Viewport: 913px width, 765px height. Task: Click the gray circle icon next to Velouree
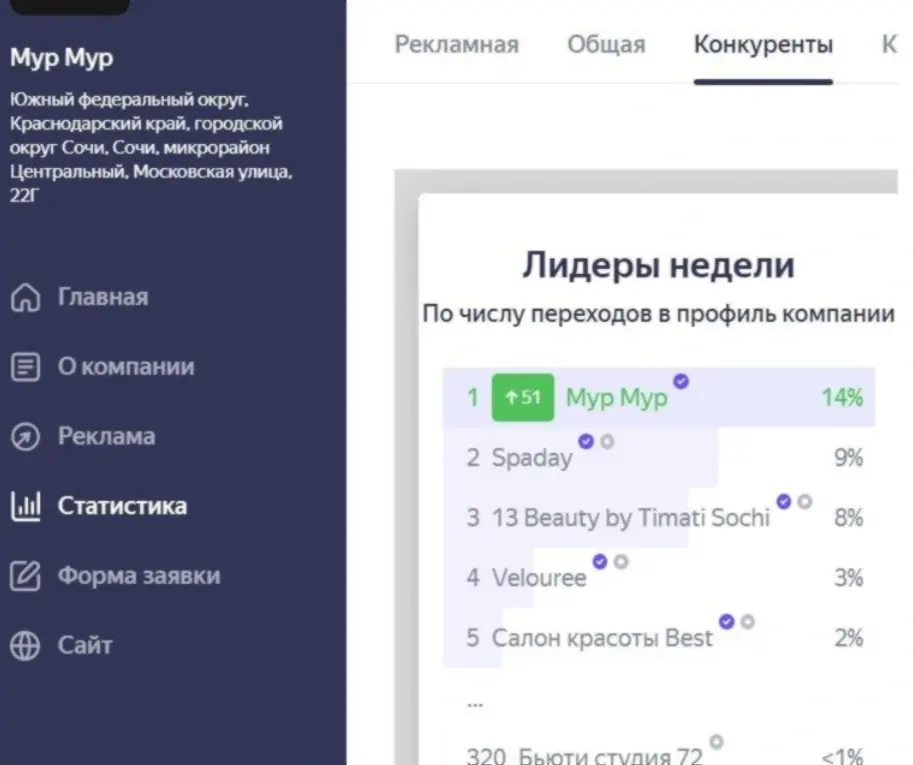pyautogui.click(x=621, y=561)
